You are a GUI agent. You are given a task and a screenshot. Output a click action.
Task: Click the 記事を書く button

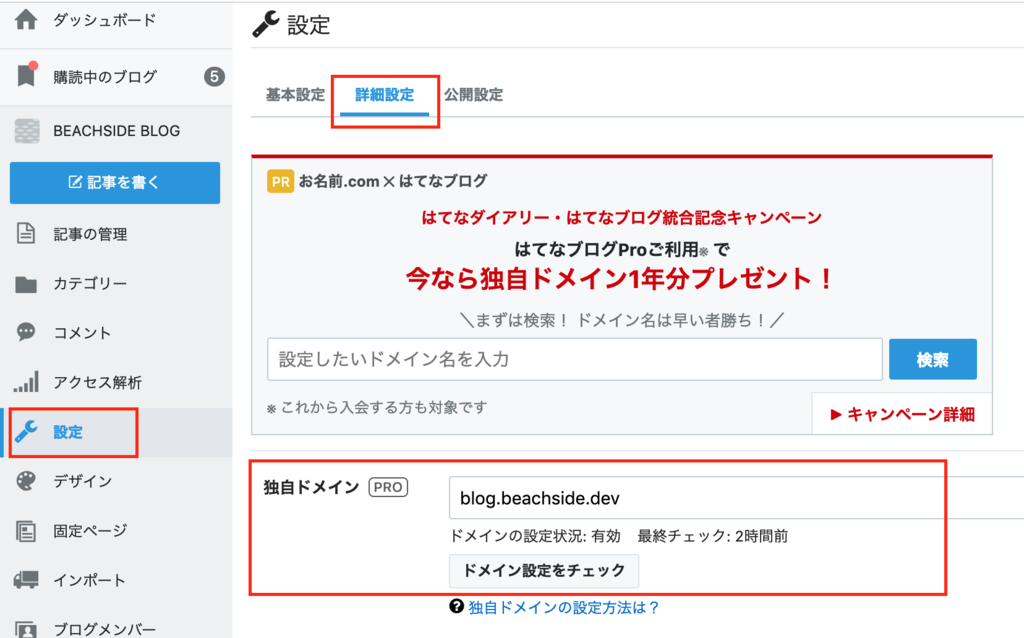tap(115, 183)
